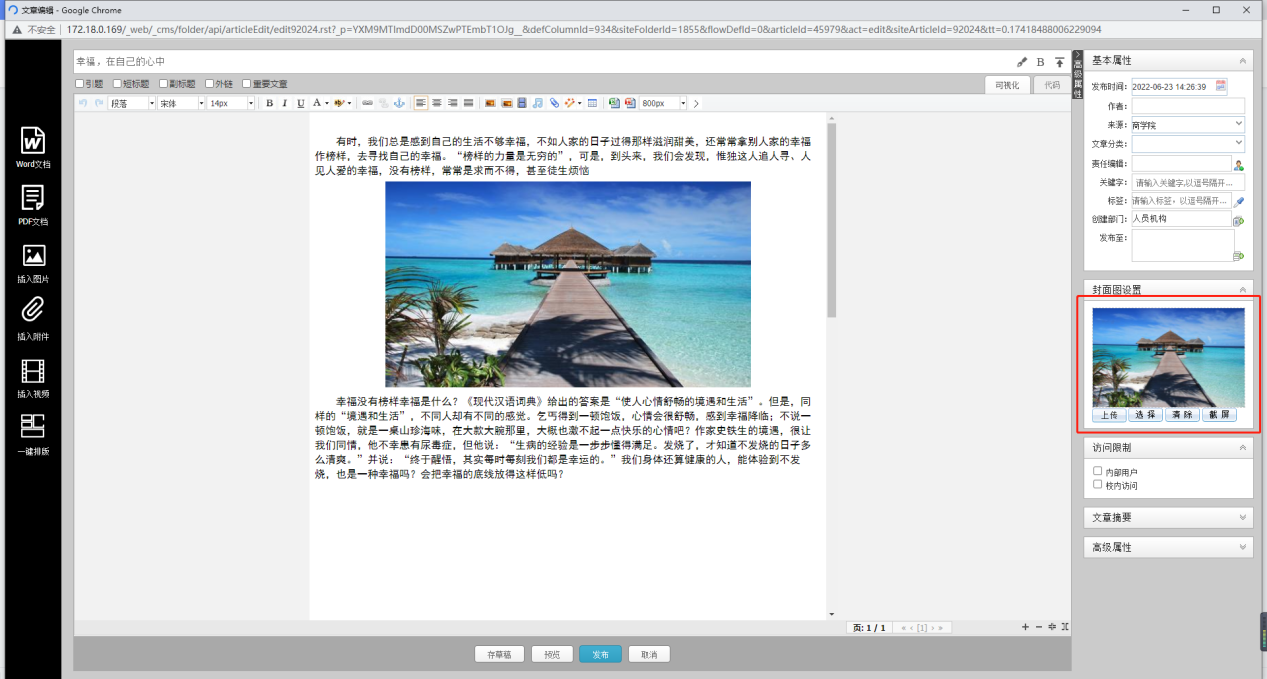Switch to the 可视化 editor tab
The width and height of the screenshot is (1267, 679).
[x=1007, y=85]
